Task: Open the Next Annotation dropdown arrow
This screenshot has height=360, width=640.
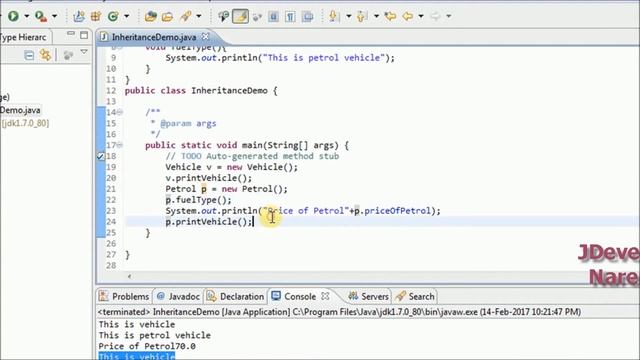Action: pyautogui.click(x=349, y=16)
